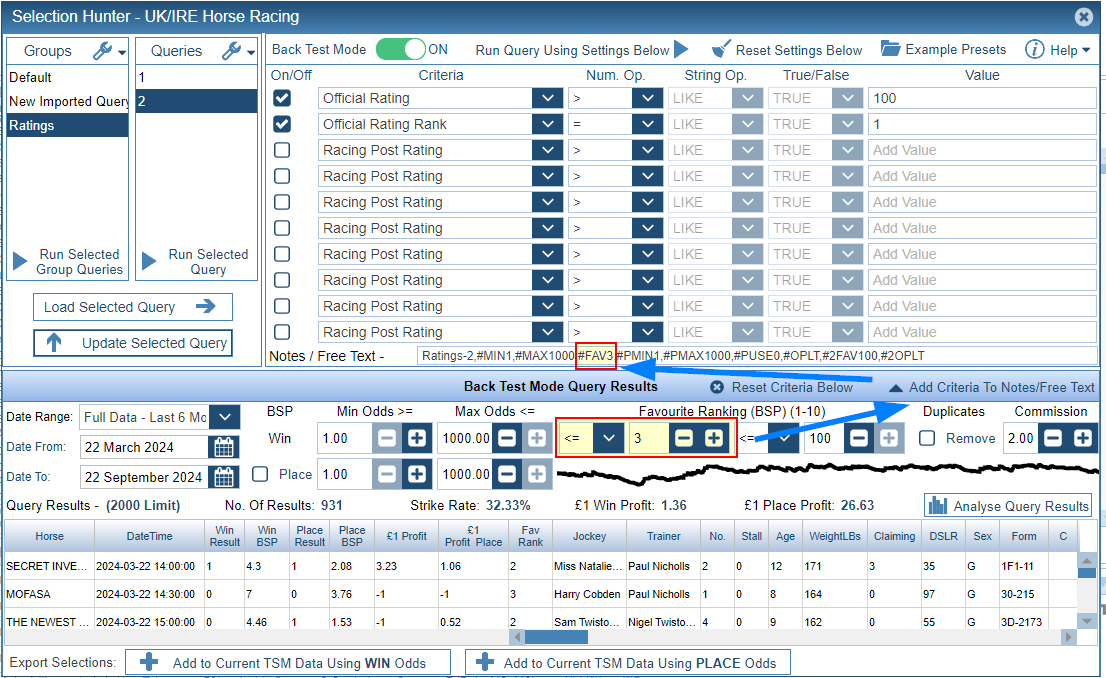Viewport: 1106px width, 678px height.
Task: Click the Update Selected Query button
Action: coord(132,343)
